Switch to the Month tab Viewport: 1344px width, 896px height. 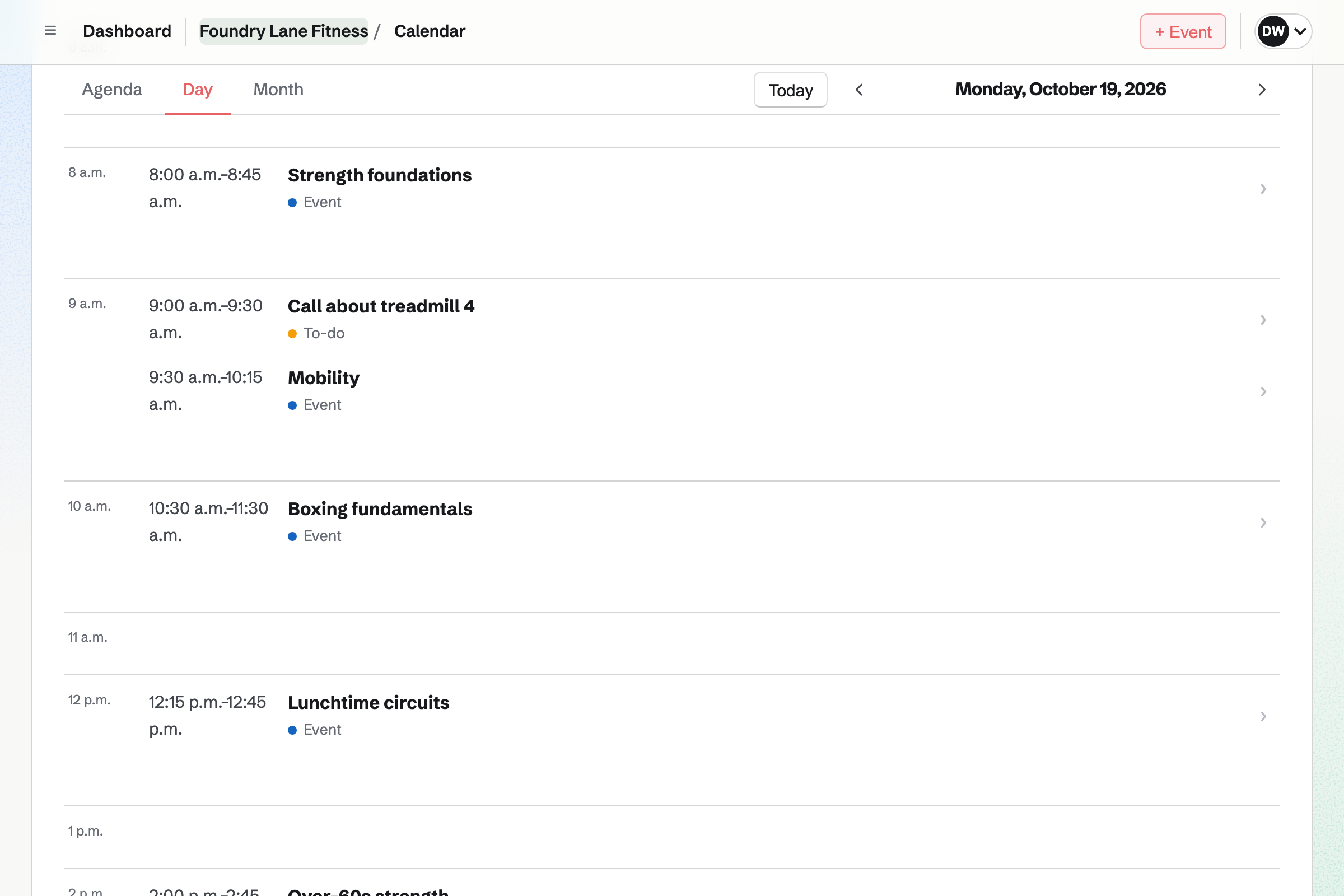pos(278,90)
